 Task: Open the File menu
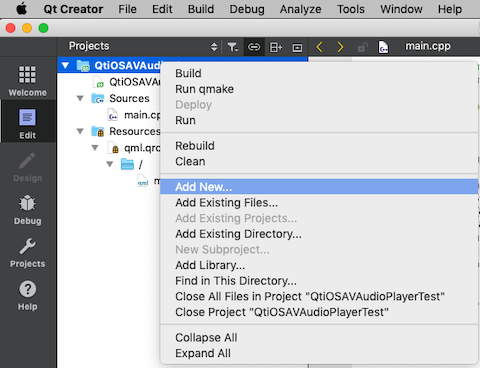[127, 9]
